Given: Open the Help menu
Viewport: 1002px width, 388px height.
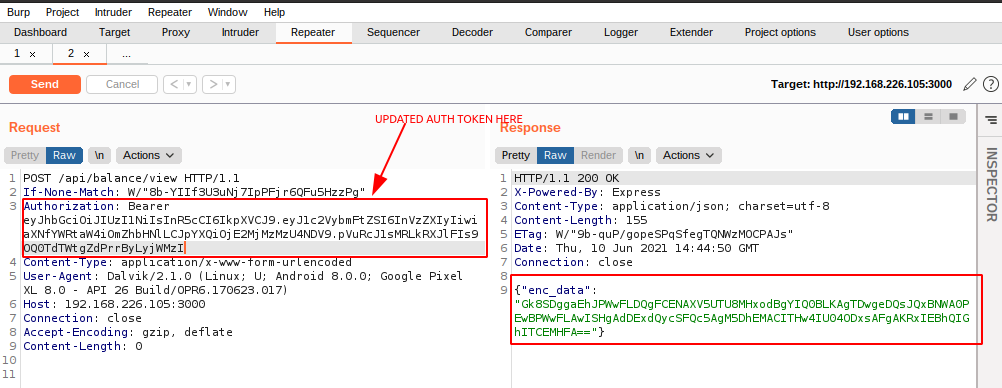Looking at the screenshot, I should (x=274, y=12).
